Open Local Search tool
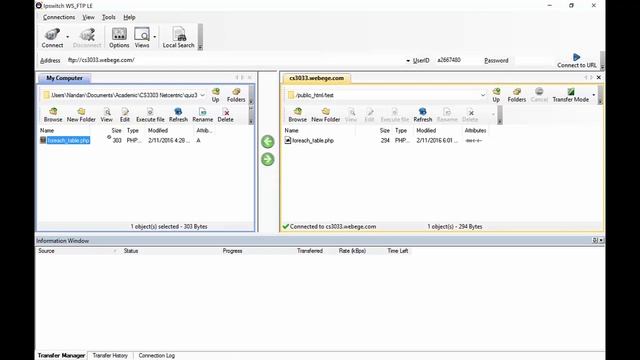The image size is (640, 360). click(x=178, y=38)
